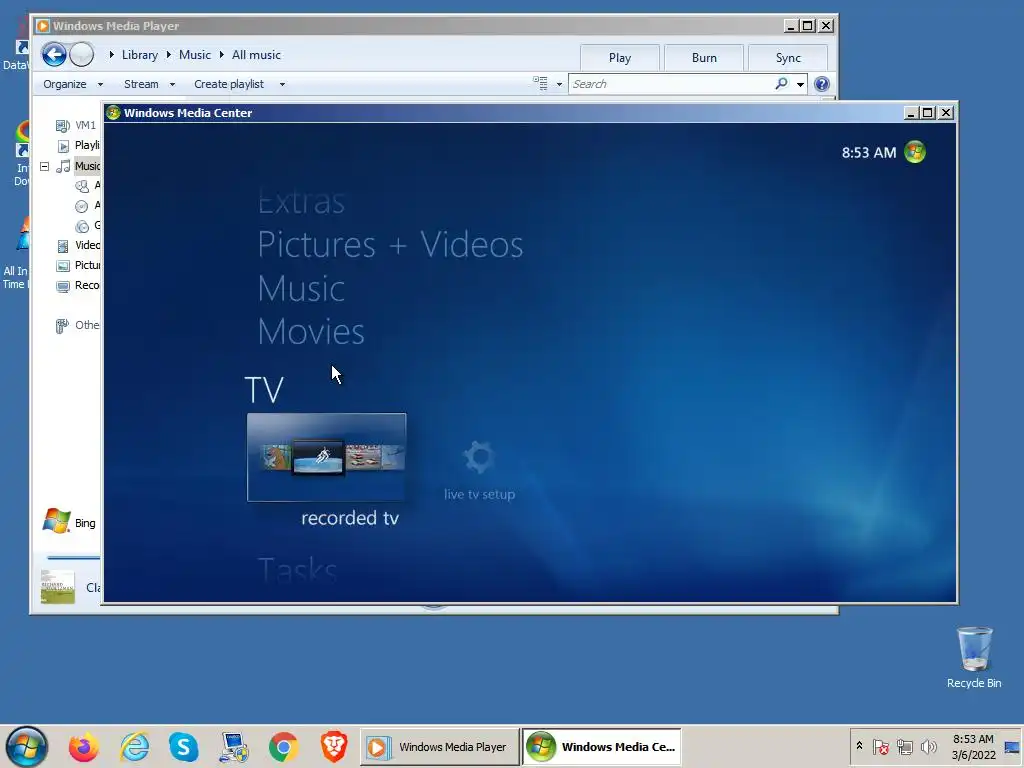Expand the Create playlist dropdown arrow
This screenshot has height=768, width=1024.
282,84
